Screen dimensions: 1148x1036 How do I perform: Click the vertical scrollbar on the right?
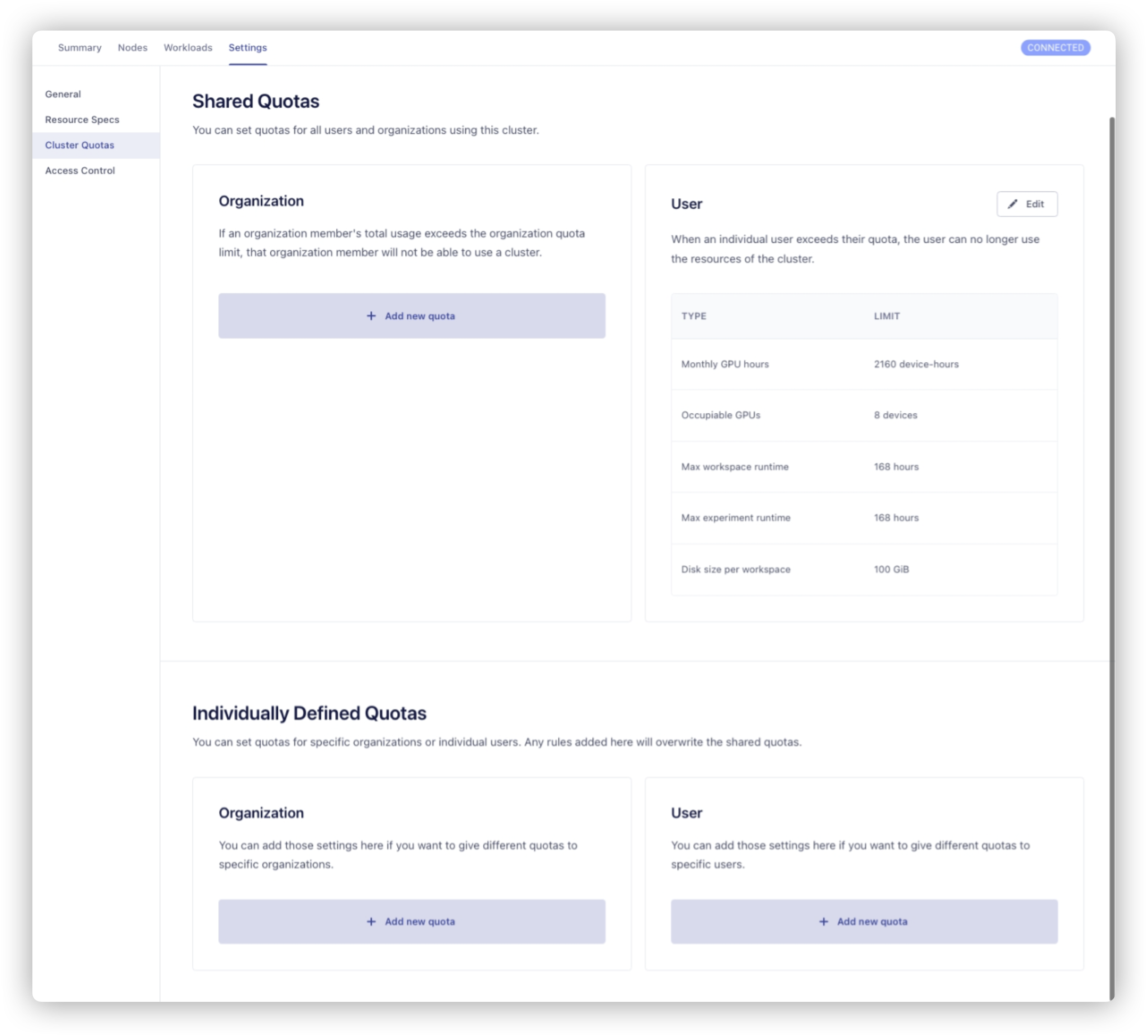(x=1112, y=512)
